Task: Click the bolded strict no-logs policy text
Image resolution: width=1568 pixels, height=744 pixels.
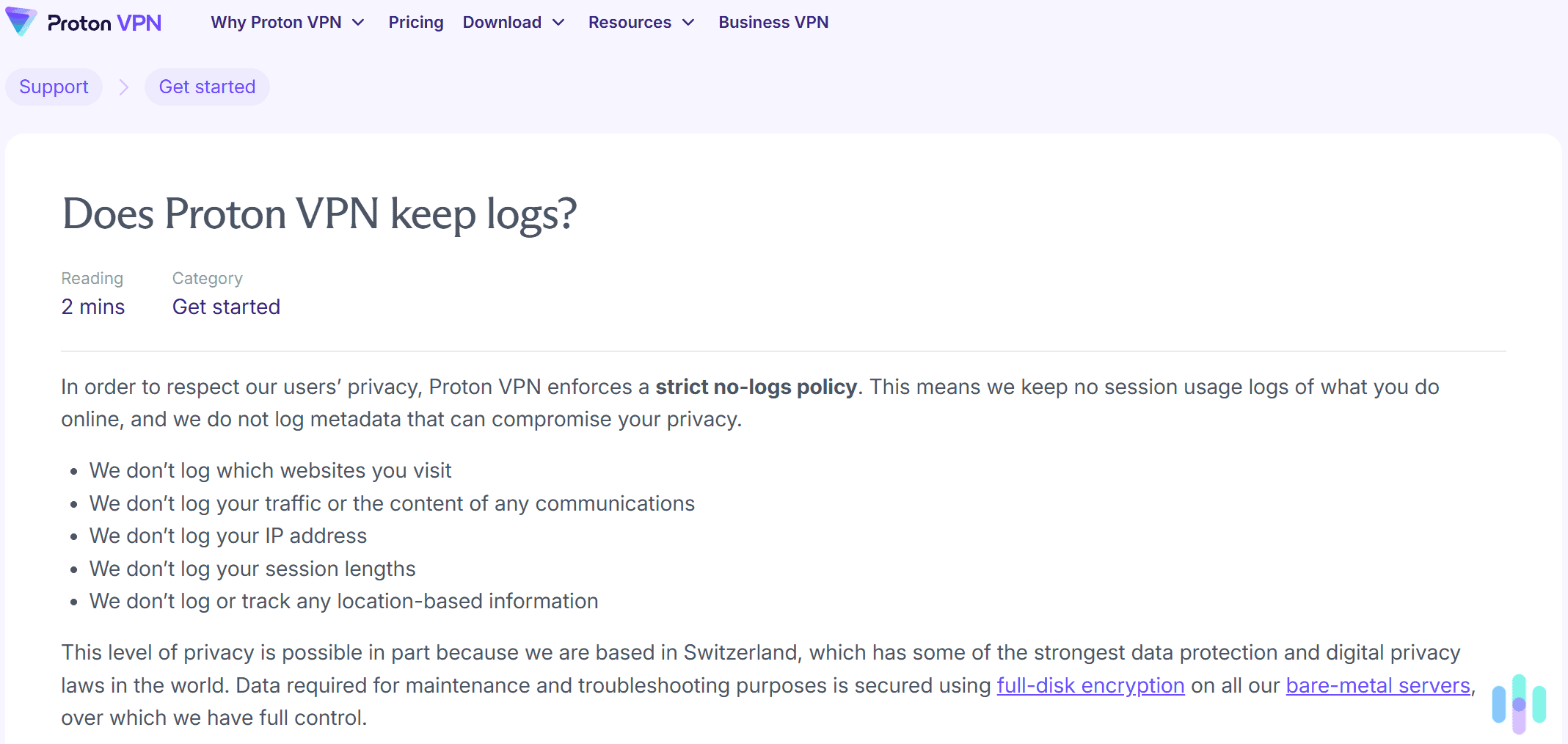Action: click(x=756, y=387)
